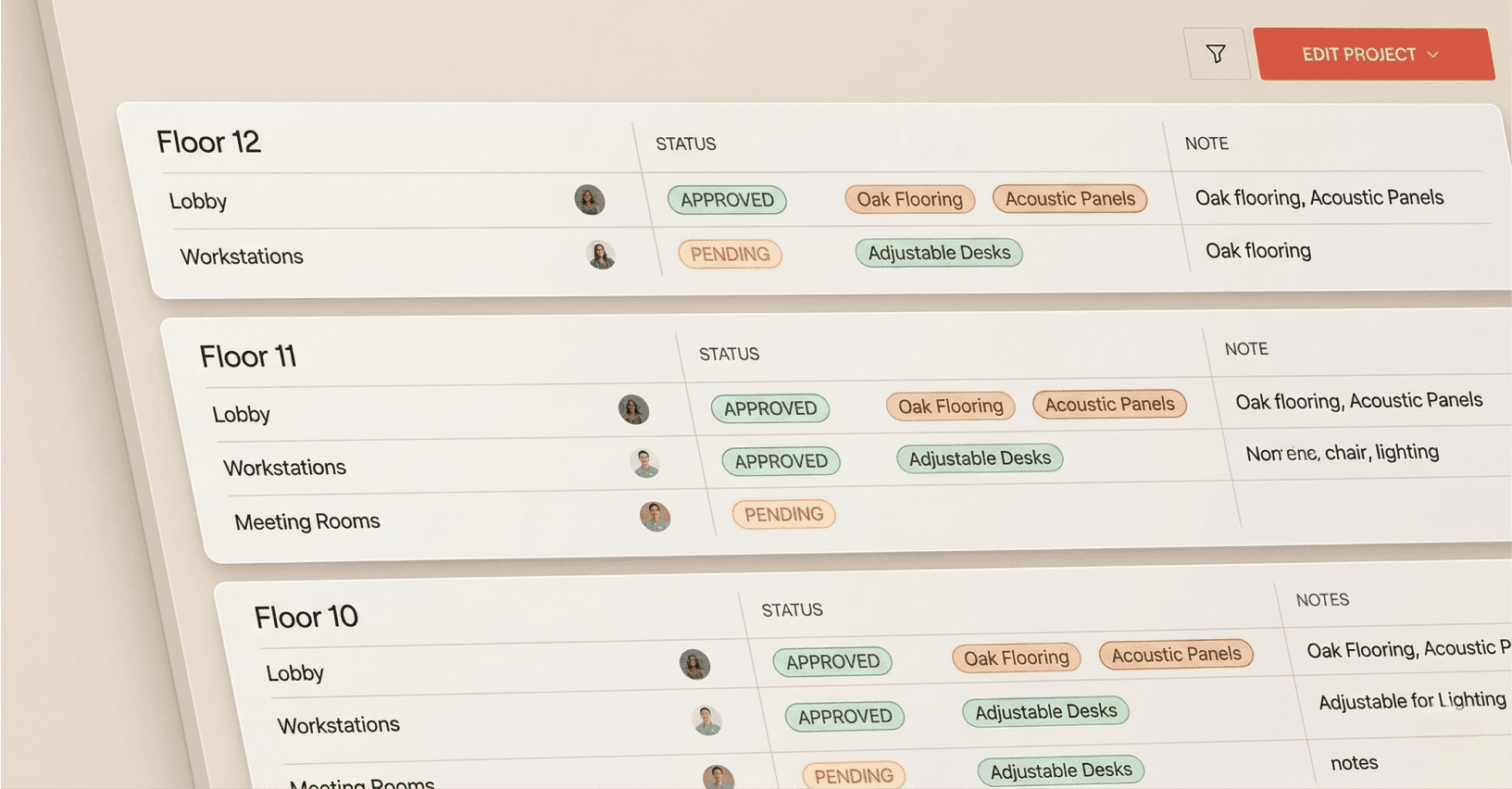The height and width of the screenshot is (789, 1512).
Task: Select Adjustable Desks tag in Floor 10 Workstations
Action: click(1046, 712)
